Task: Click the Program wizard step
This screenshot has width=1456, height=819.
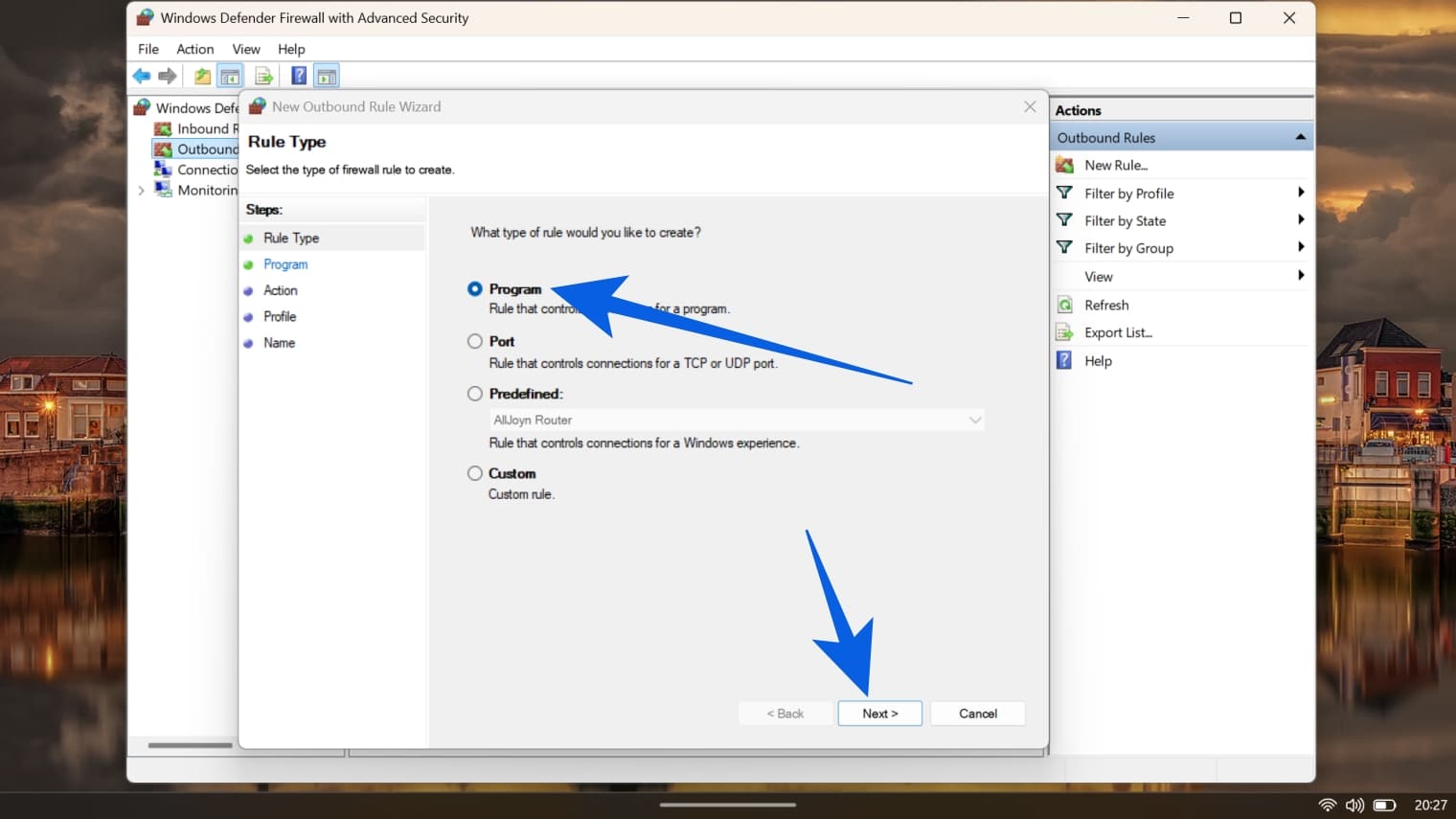Action: point(285,264)
